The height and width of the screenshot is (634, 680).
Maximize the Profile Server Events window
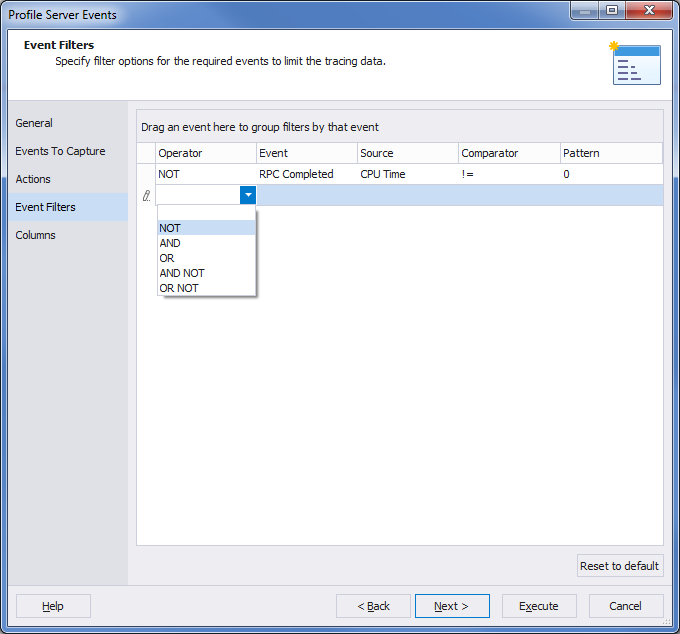point(612,10)
